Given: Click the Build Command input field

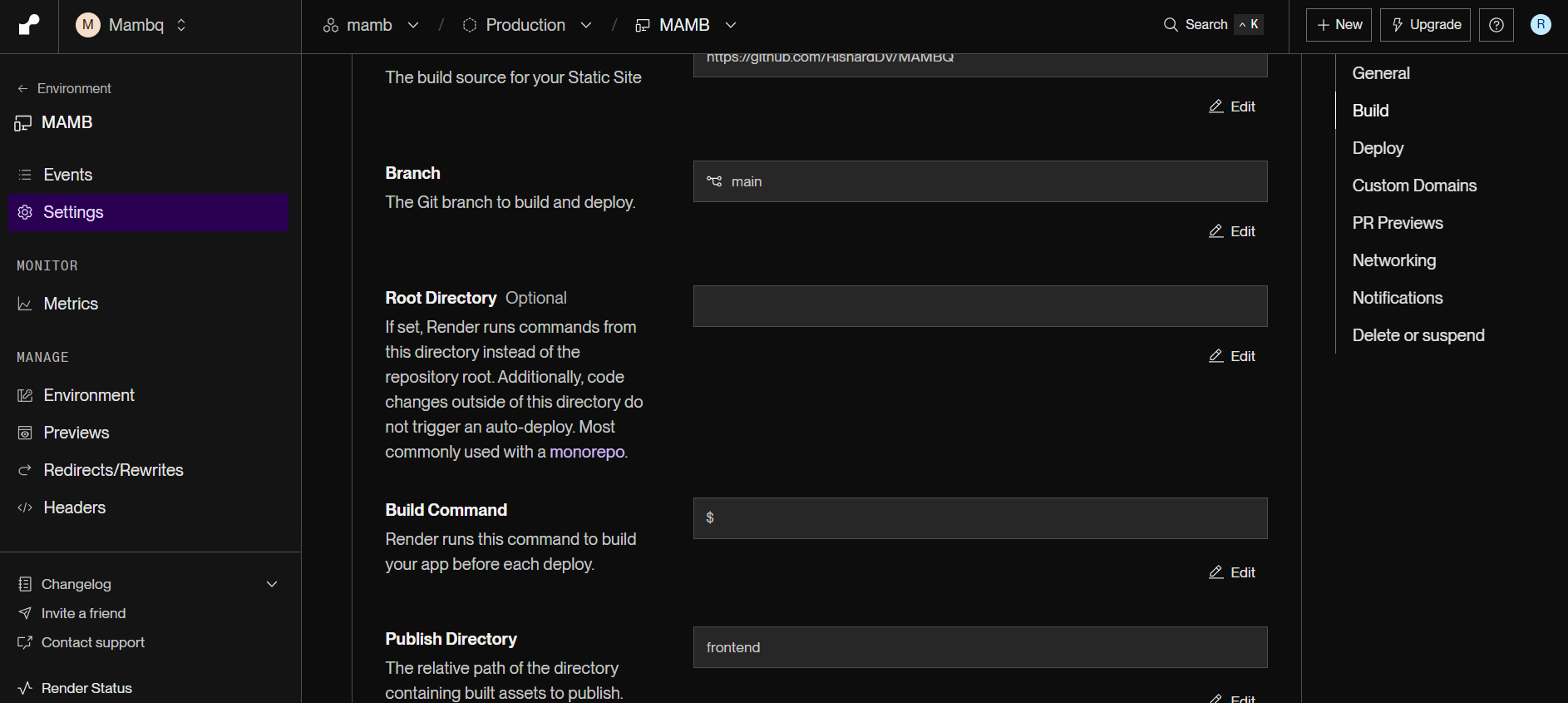Looking at the screenshot, I should coord(980,518).
